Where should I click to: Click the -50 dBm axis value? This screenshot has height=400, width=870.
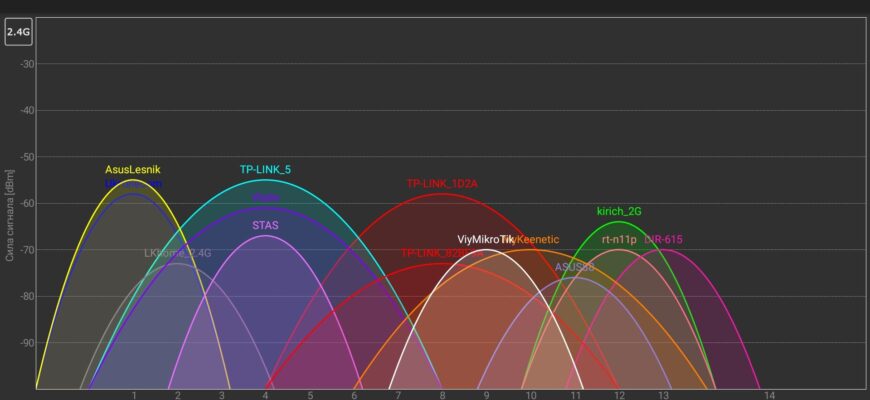(28, 157)
